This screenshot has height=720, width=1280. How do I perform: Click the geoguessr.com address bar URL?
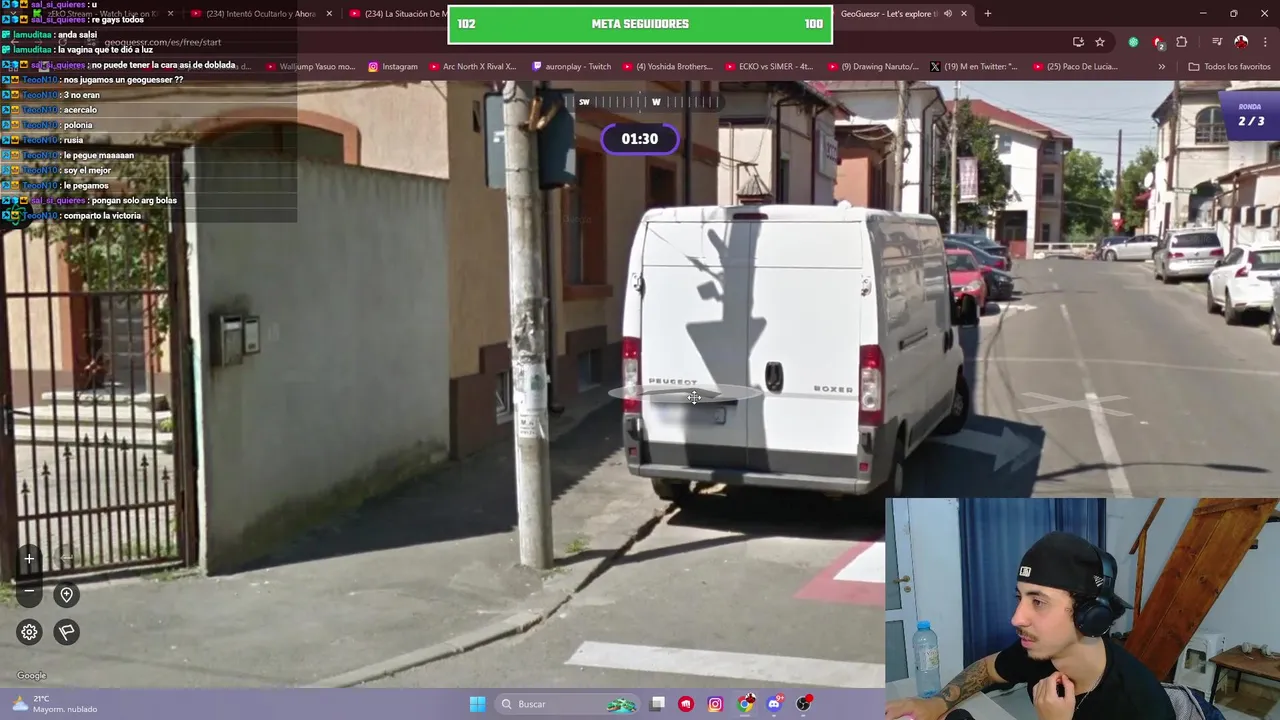163,42
